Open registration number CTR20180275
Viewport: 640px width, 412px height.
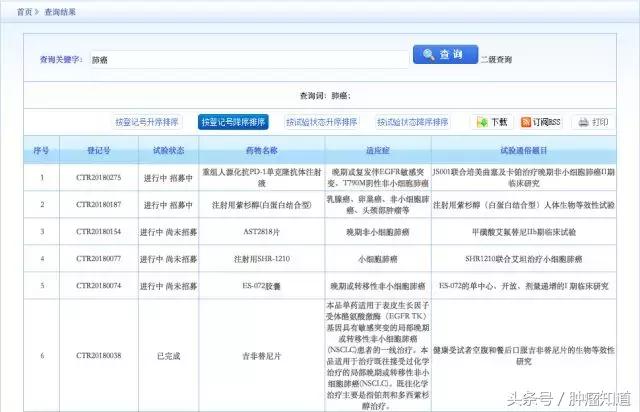[99, 178]
